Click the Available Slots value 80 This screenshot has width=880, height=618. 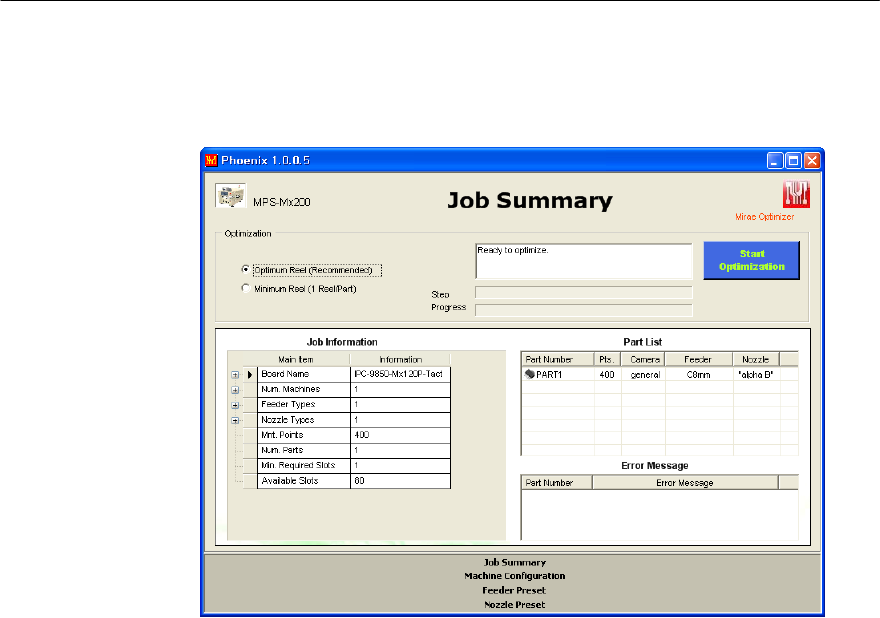tap(400, 481)
